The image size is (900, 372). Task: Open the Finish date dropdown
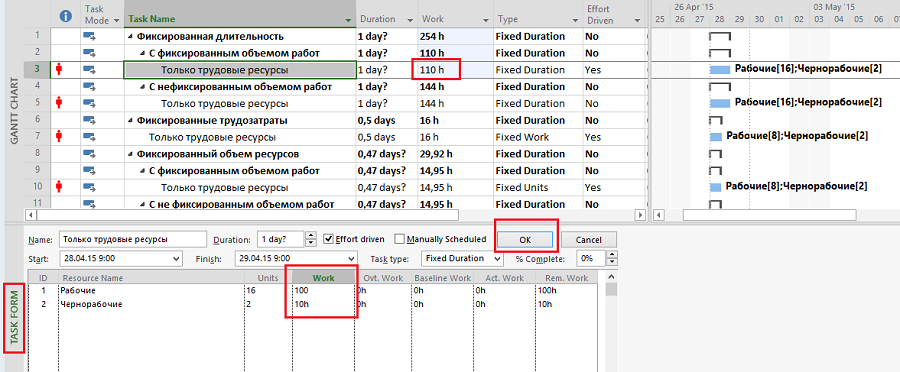coord(352,259)
